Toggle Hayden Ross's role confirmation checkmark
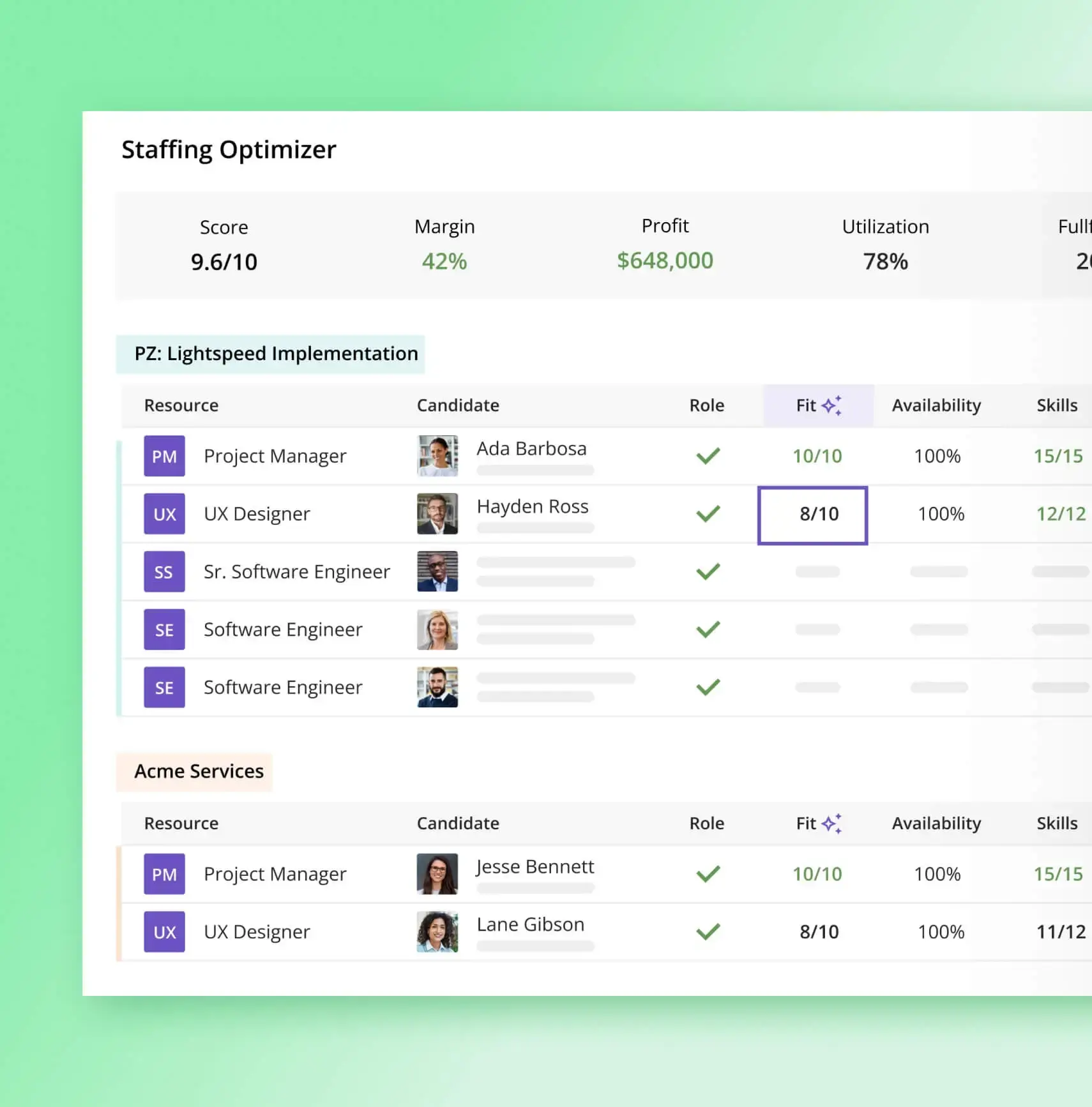This screenshot has width=1092, height=1107. tap(708, 513)
